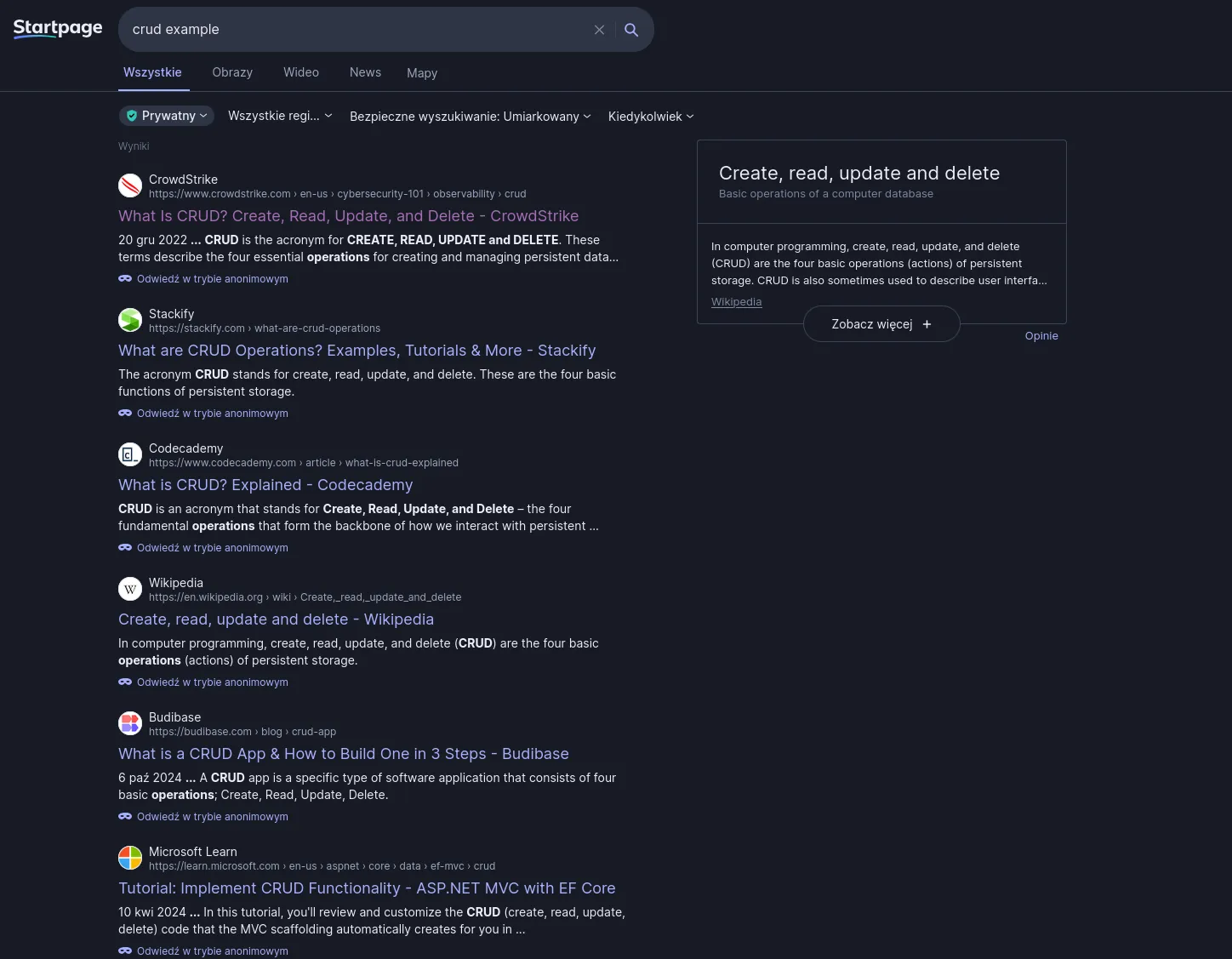Expand knowledge panel with Zobacz więcej
The width and height of the screenshot is (1232, 959).
(x=881, y=324)
